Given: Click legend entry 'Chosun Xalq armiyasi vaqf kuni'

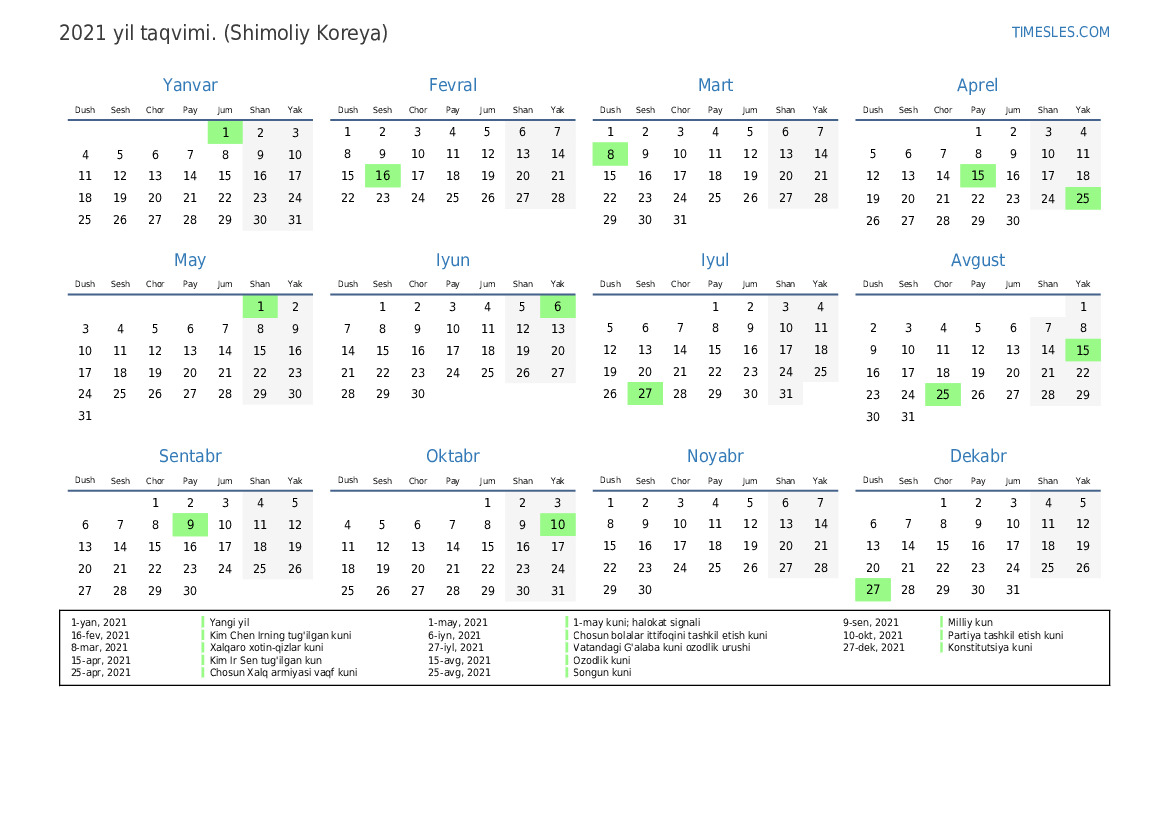Looking at the screenshot, I should [283, 673].
